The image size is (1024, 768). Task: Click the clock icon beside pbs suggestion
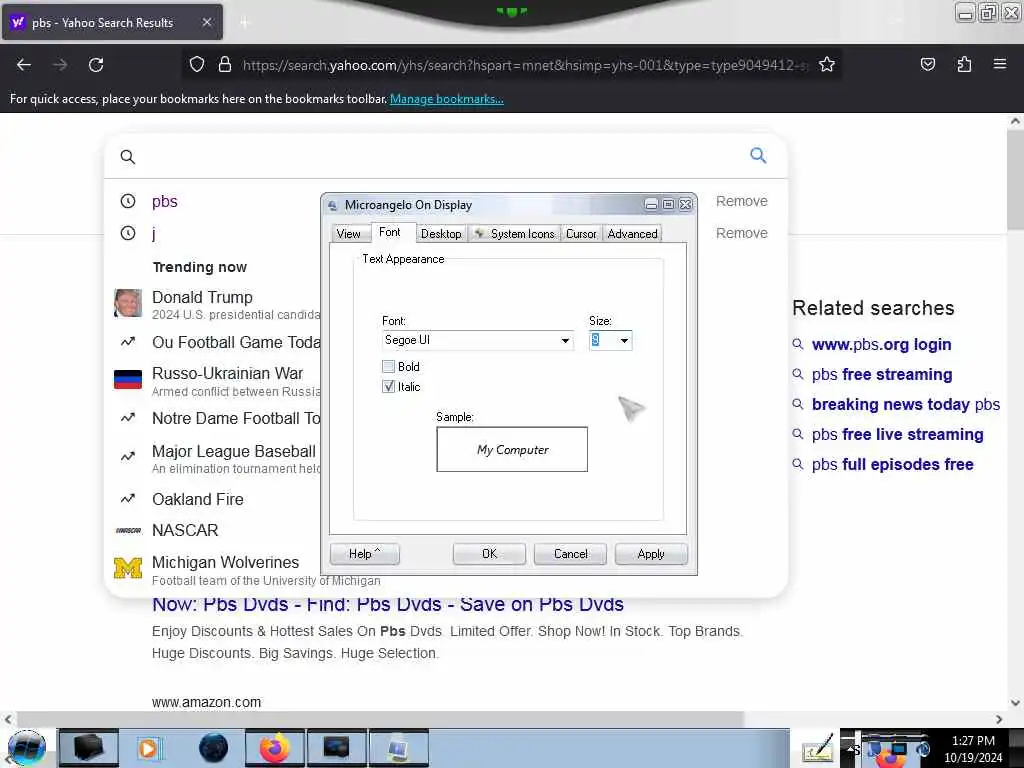click(128, 201)
